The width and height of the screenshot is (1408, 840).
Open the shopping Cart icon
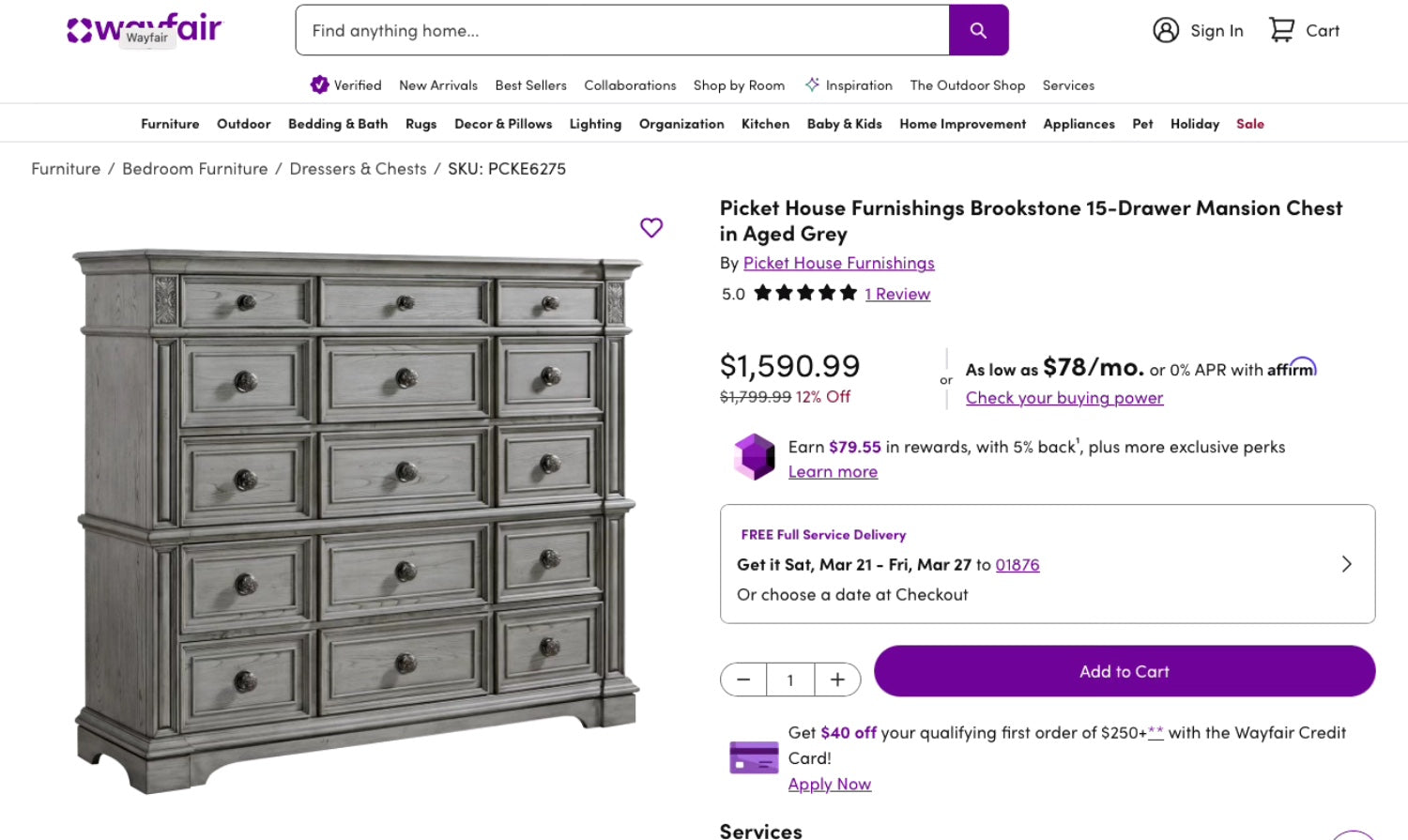1281,30
